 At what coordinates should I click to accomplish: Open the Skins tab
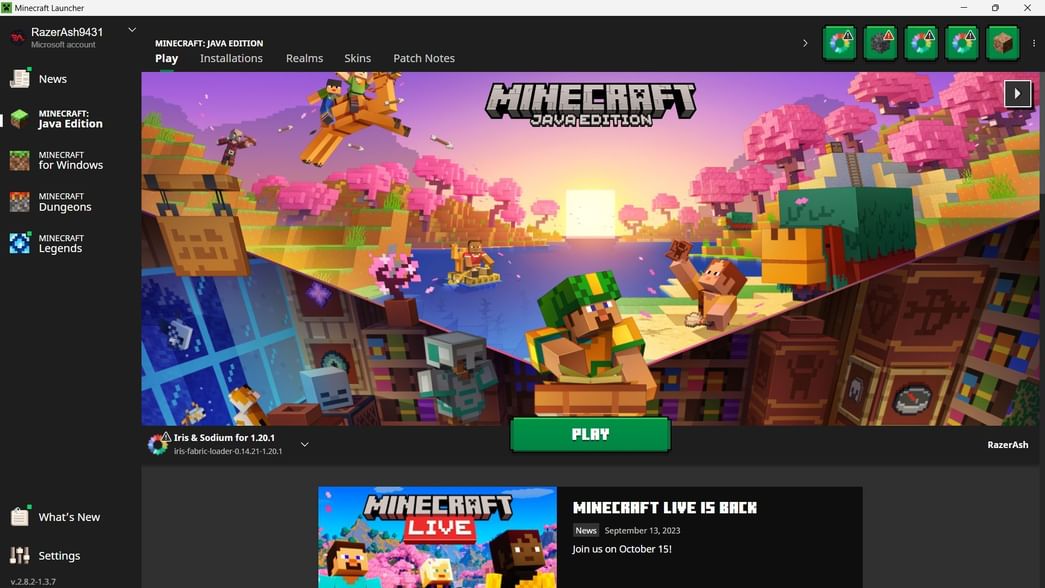click(357, 58)
